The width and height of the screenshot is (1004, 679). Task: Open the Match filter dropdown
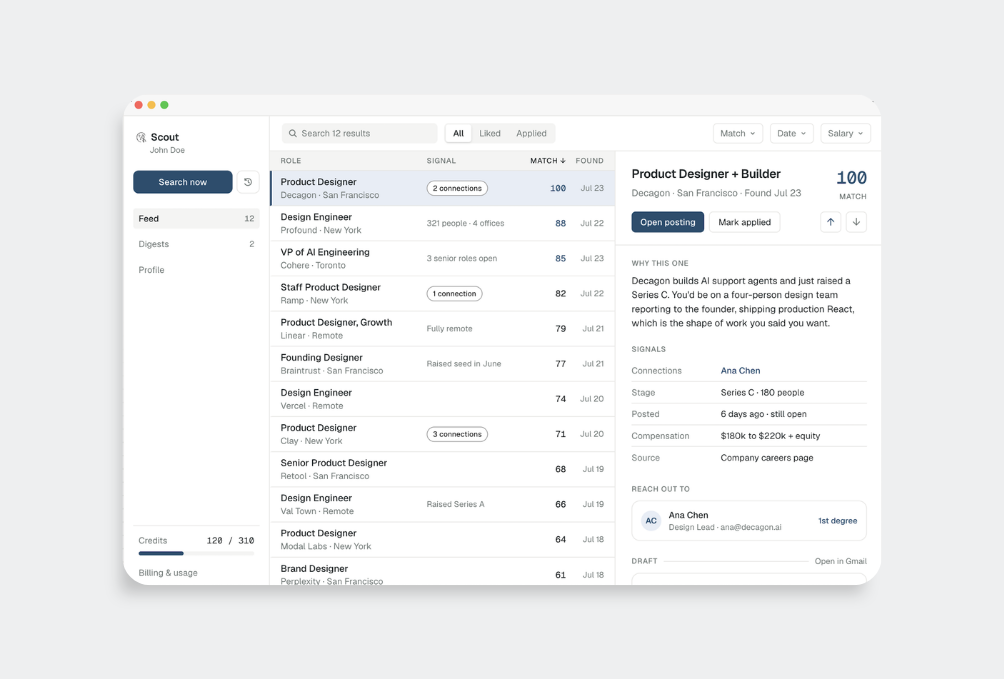[x=738, y=133]
